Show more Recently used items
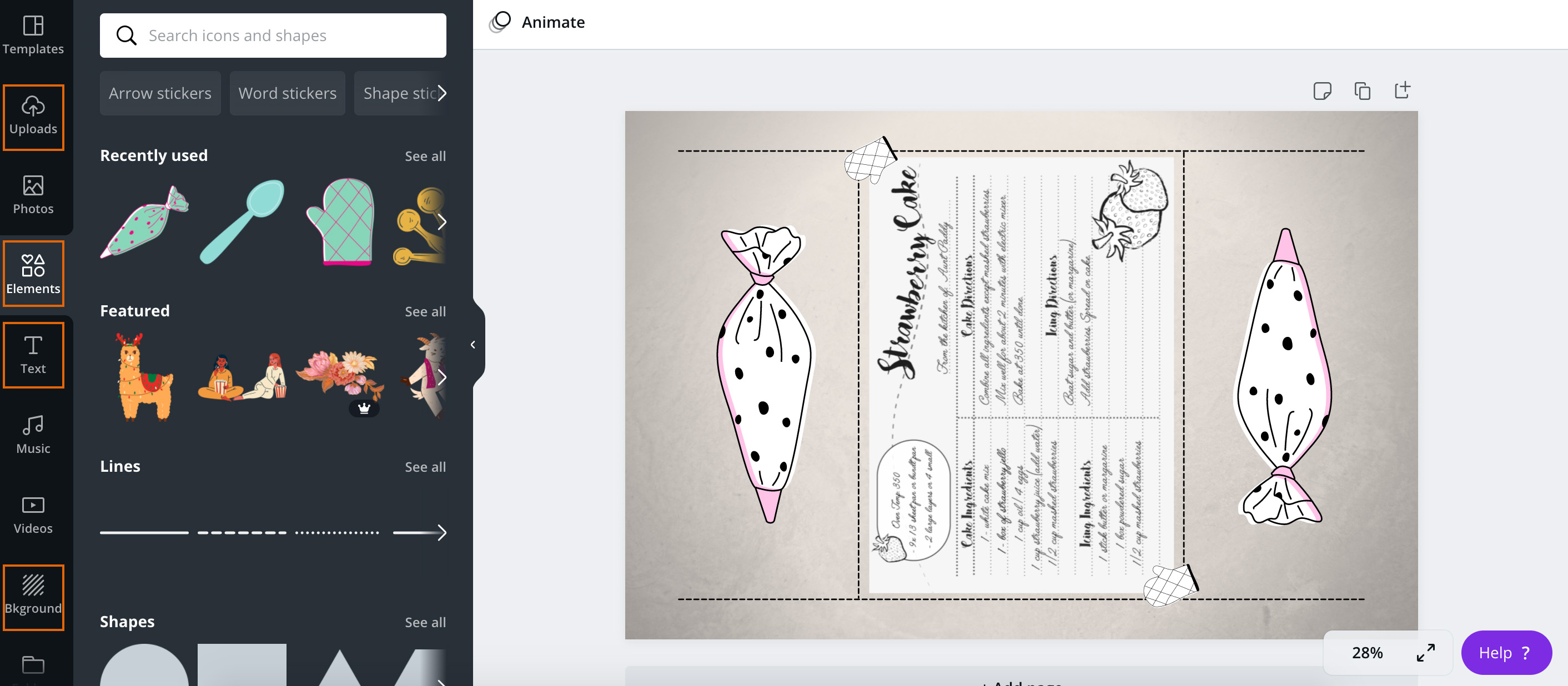Screen dimensions: 1568x686 pos(442,221)
